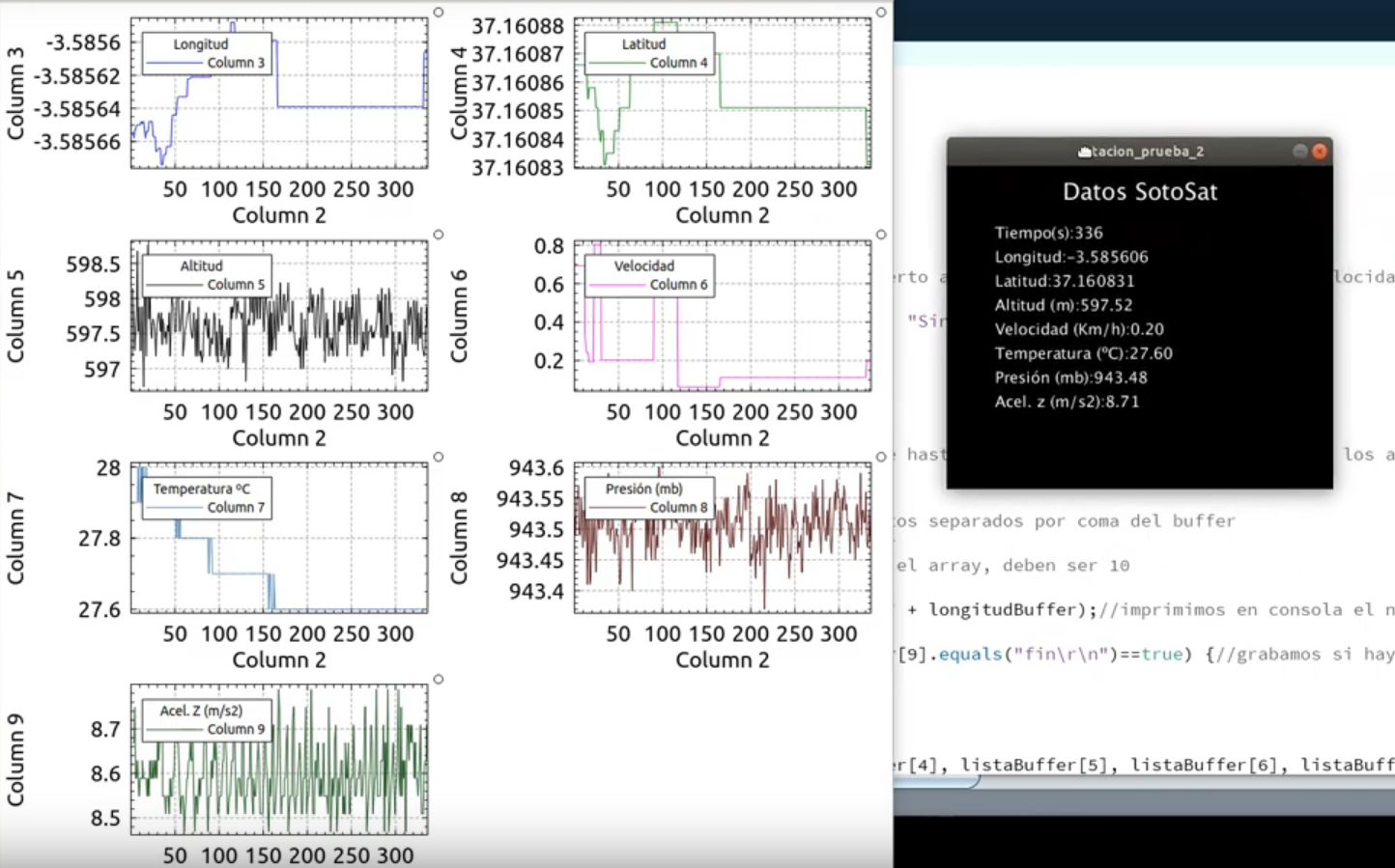Screen dimensions: 1395x868
Task: Click the app icon in estacion_prueba_2 title bar
Action: click(x=1084, y=152)
